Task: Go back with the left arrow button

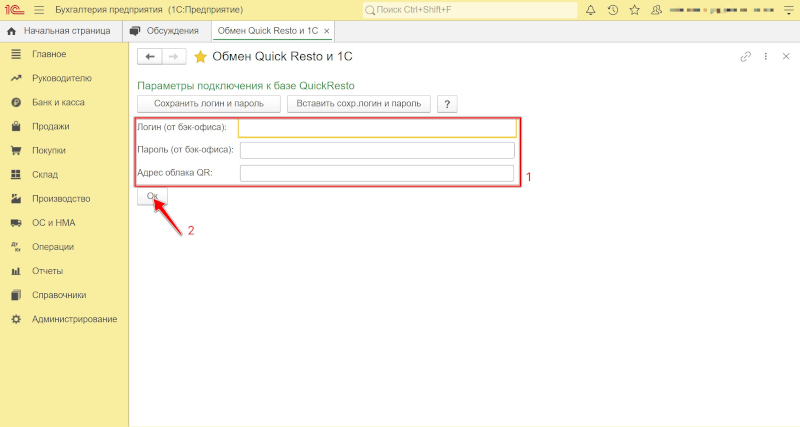Action: [x=149, y=57]
